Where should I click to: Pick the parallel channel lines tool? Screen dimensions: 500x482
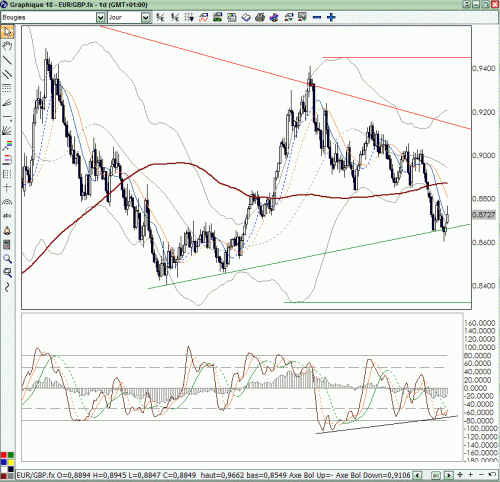pos(7,74)
